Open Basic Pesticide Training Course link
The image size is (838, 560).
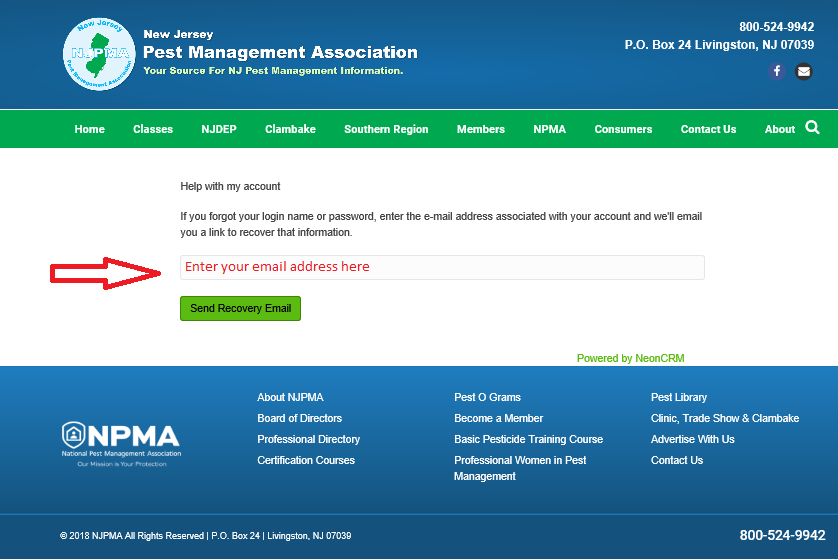tap(528, 439)
